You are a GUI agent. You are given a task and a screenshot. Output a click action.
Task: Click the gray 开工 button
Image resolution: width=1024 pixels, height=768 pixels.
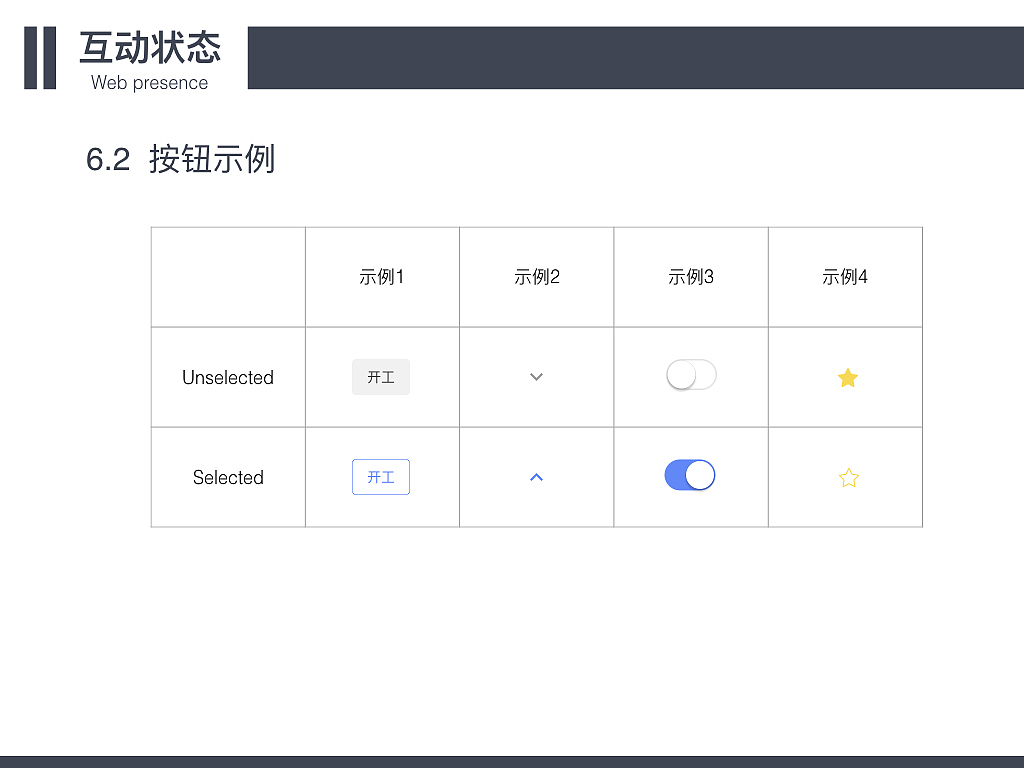(x=381, y=377)
